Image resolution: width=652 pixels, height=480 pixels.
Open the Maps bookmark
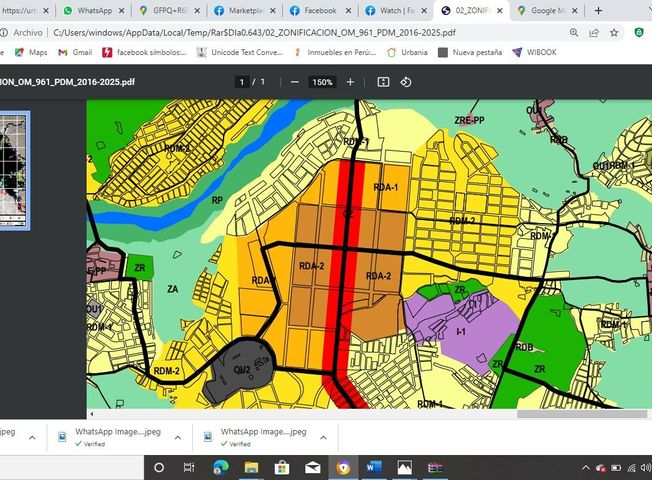tap(31, 52)
